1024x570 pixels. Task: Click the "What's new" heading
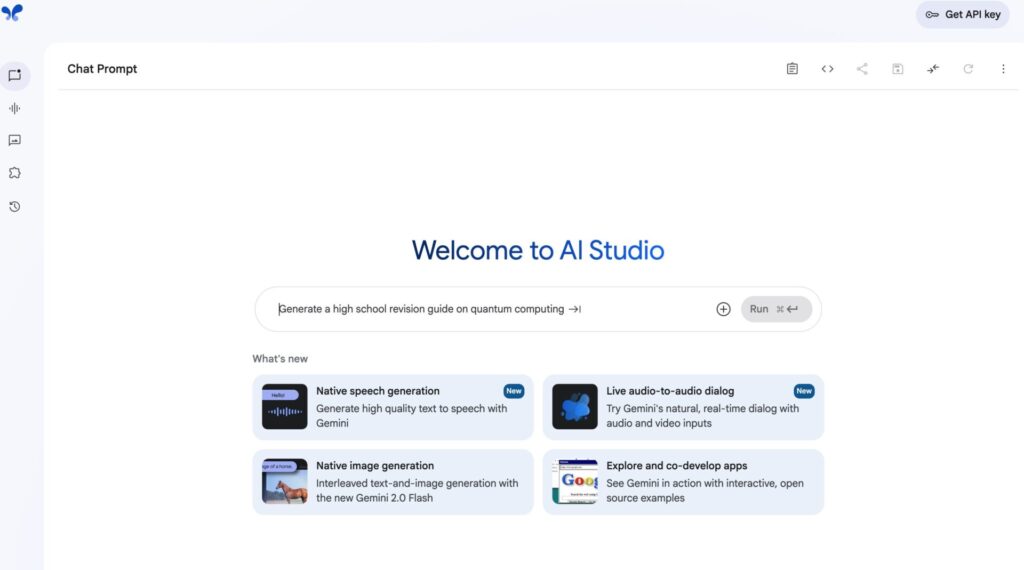(x=280, y=358)
